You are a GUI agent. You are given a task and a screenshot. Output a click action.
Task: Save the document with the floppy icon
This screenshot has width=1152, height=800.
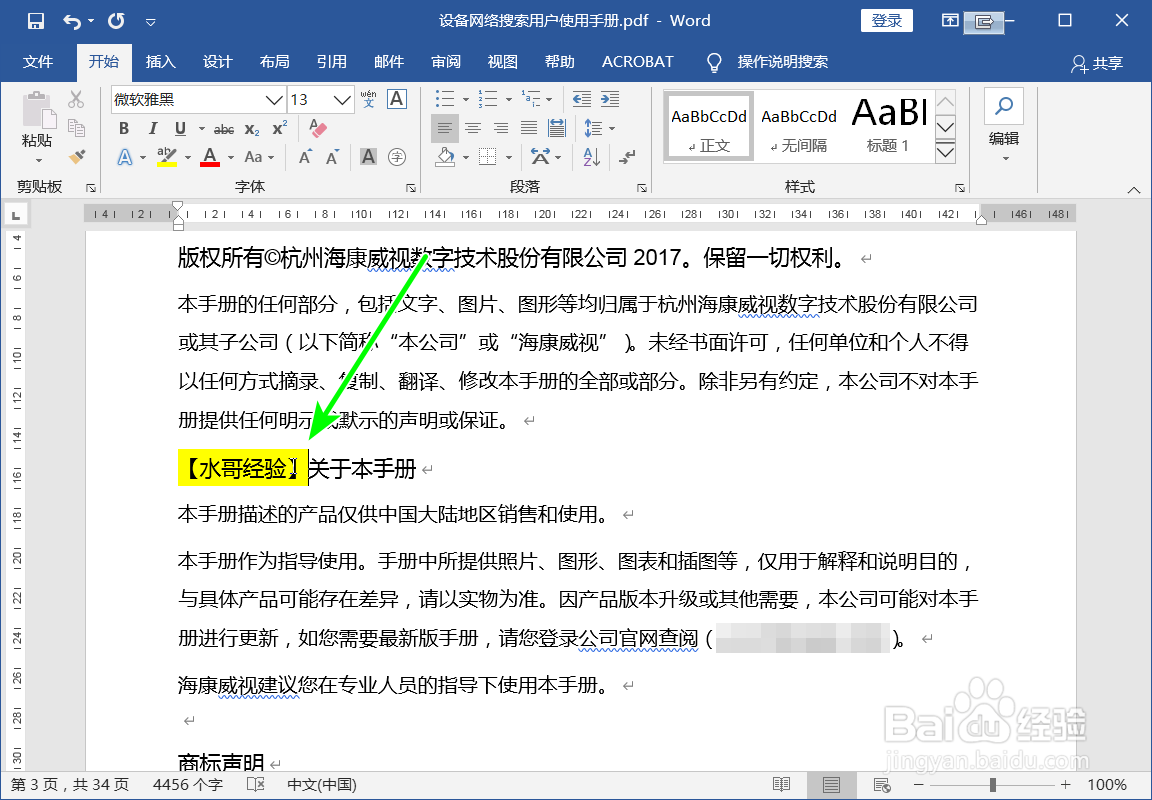(x=35, y=21)
